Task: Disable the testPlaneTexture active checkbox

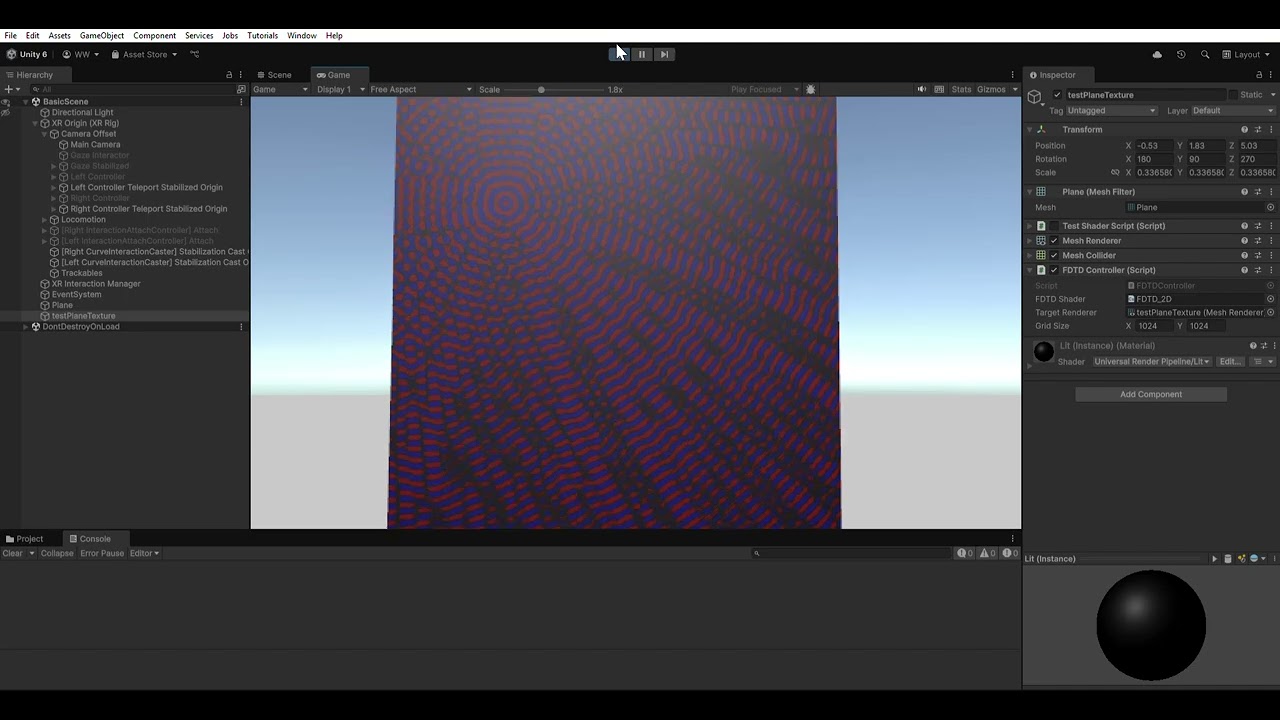Action: [x=1057, y=95]
